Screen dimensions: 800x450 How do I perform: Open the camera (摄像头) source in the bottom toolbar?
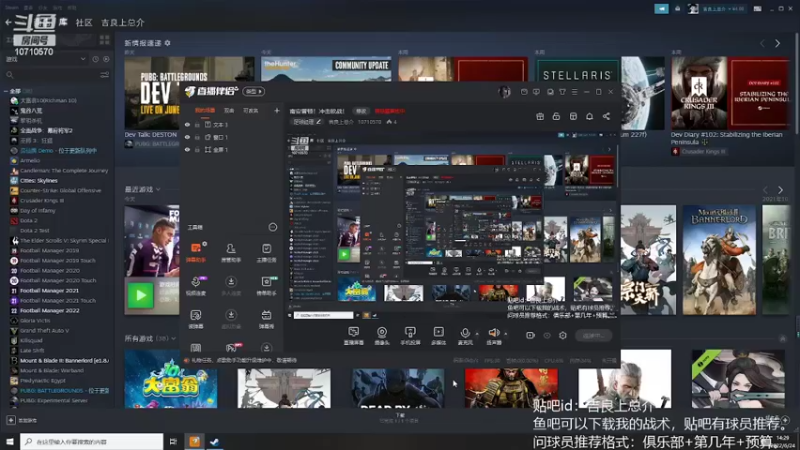coord(382,336)
